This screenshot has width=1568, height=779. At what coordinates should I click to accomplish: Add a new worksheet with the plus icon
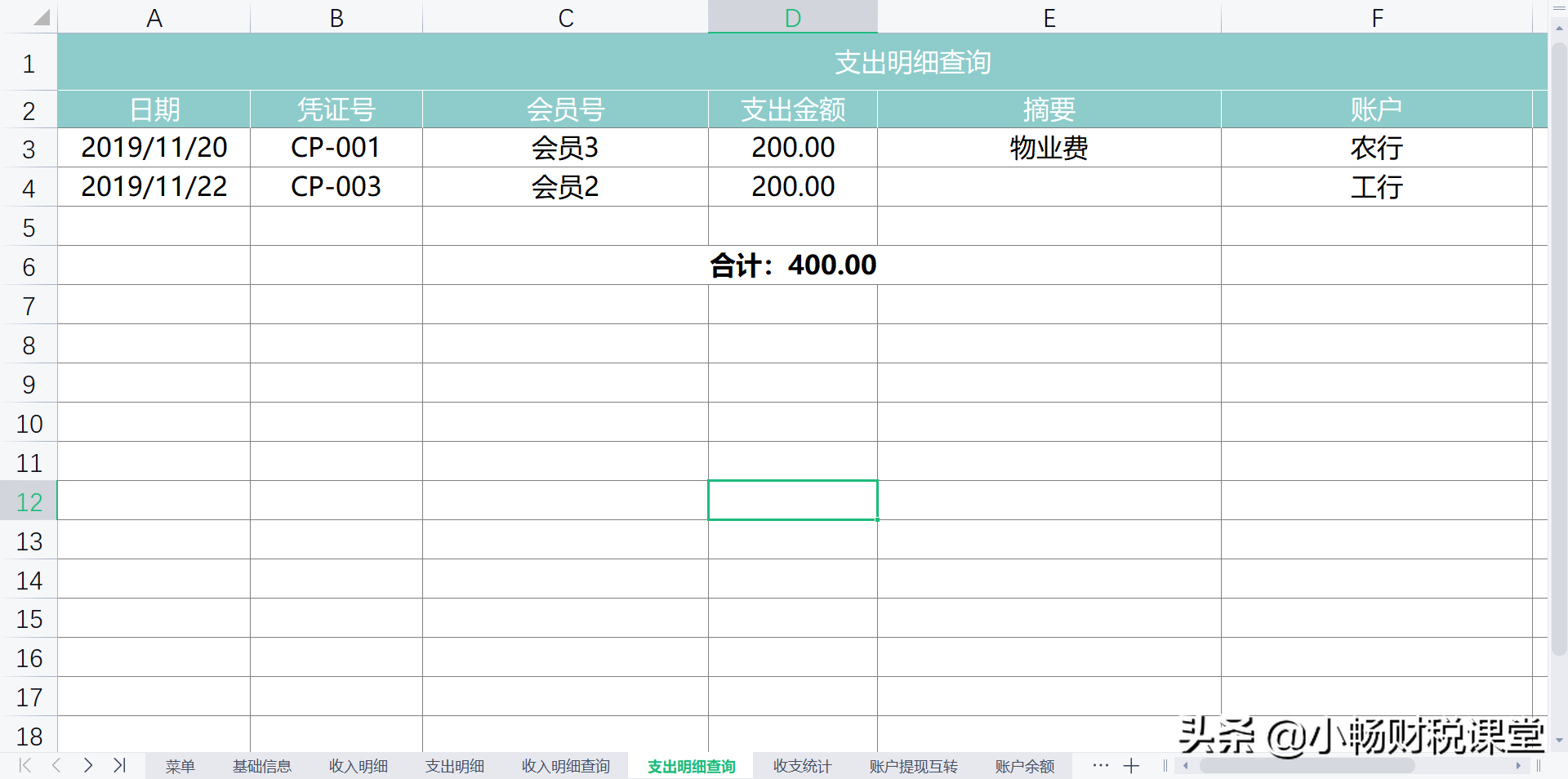pyautogui.click(x=1131, y=766)
